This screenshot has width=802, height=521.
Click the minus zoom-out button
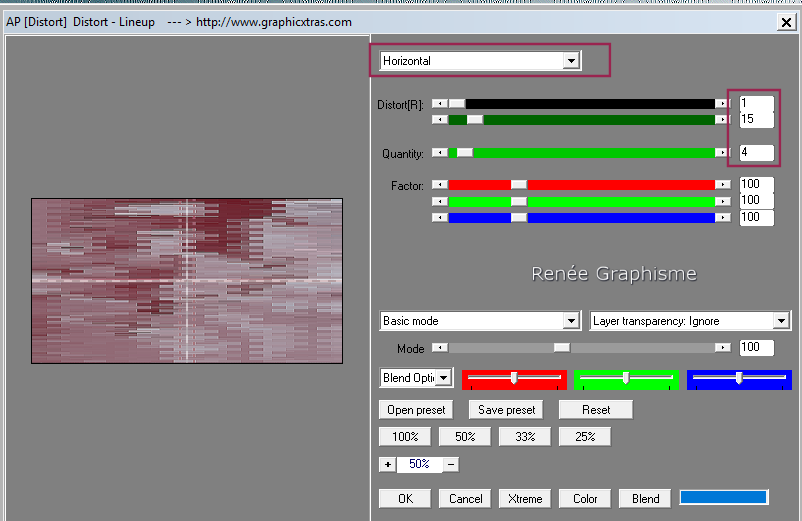(451, 464)
